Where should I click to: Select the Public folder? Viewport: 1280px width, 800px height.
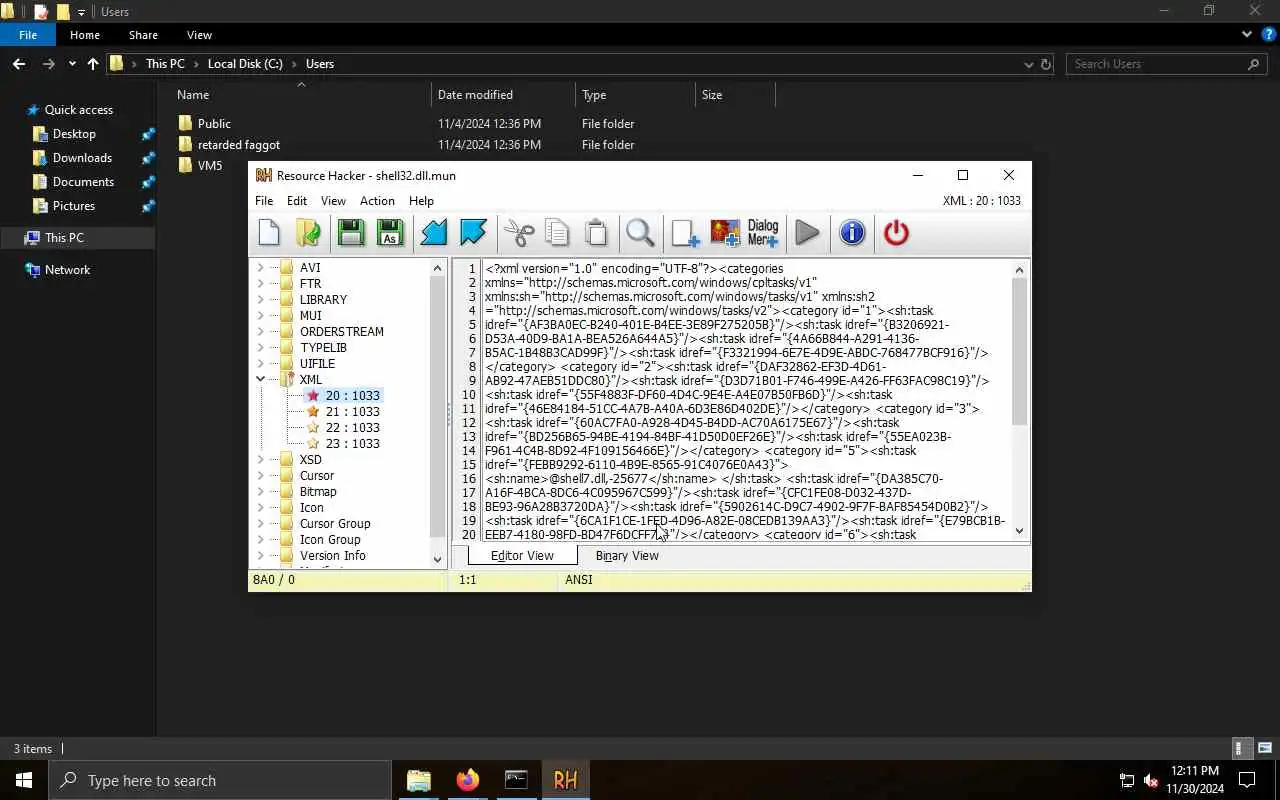click(x=214, y=124)
